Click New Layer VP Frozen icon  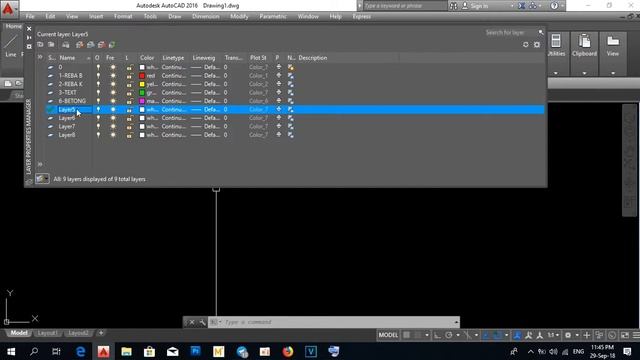(91, 44)
